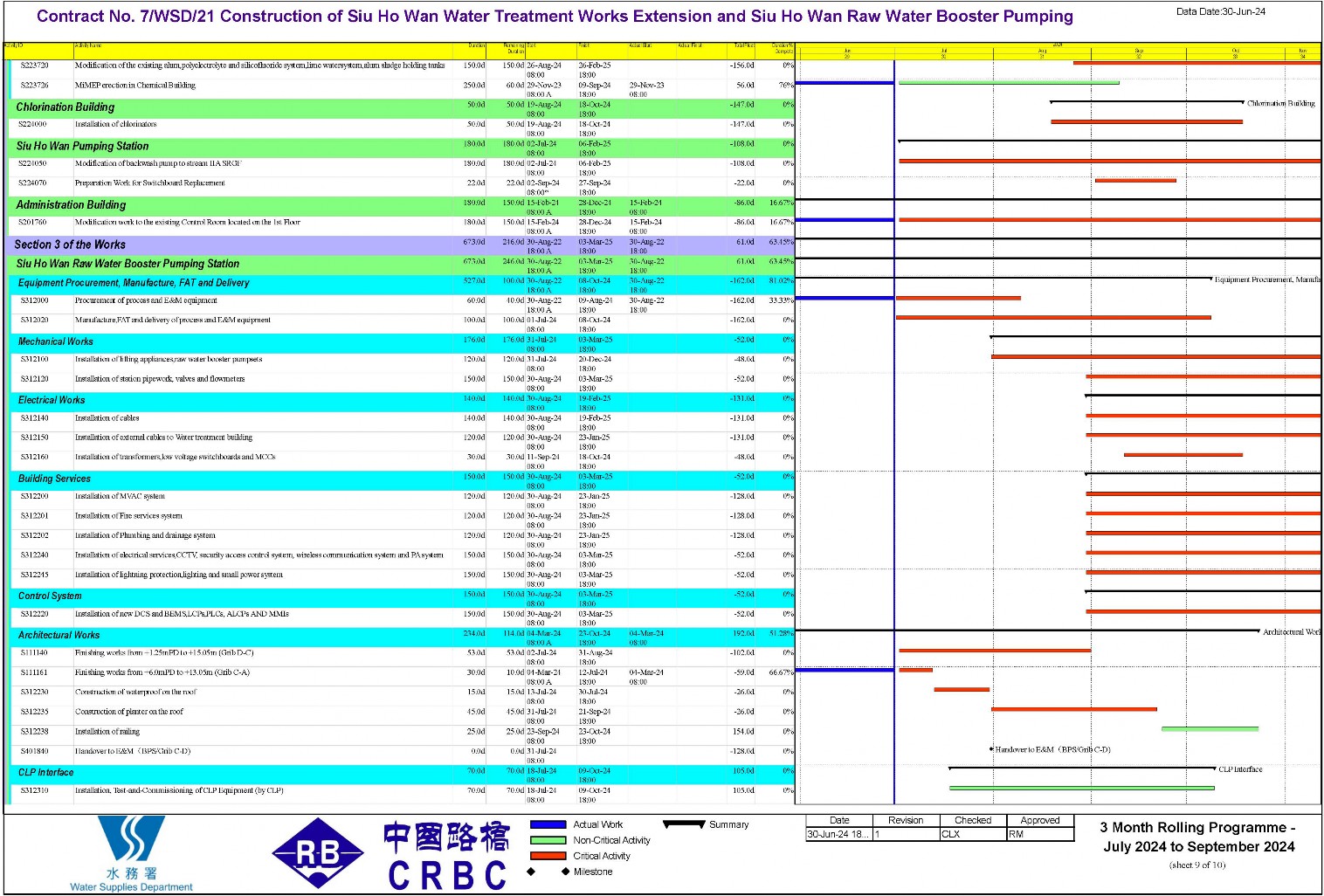The width and height of the screenshot is (1324, 896).
Task: Click the Water Supplies Department logo
Action: tap(131, 853)
